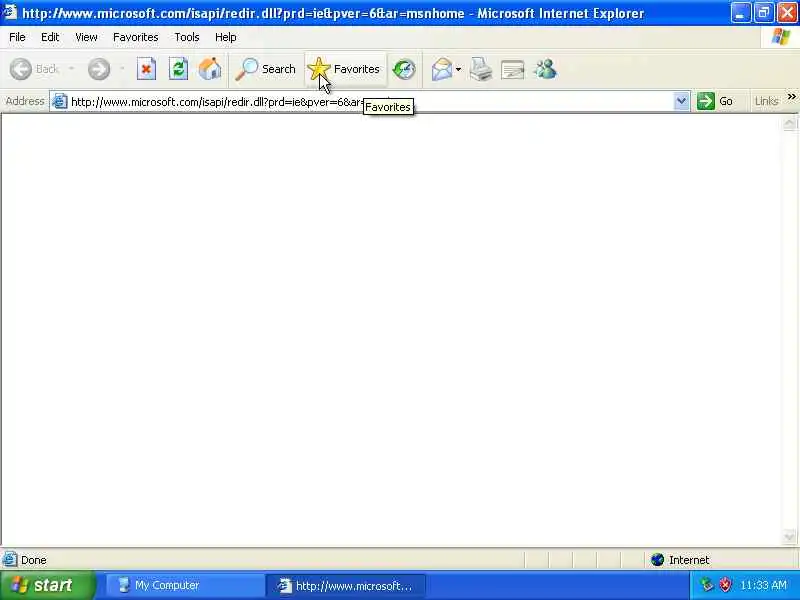Minimize the Internet Explorer window

740,12
